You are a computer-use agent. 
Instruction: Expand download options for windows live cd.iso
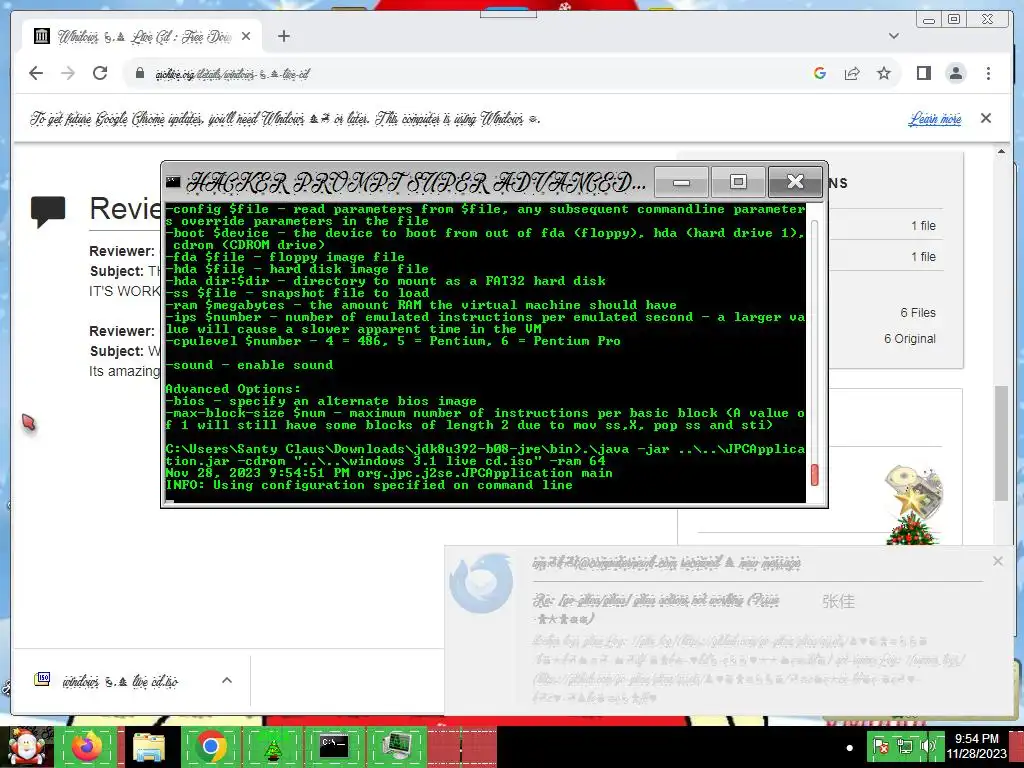227,680
